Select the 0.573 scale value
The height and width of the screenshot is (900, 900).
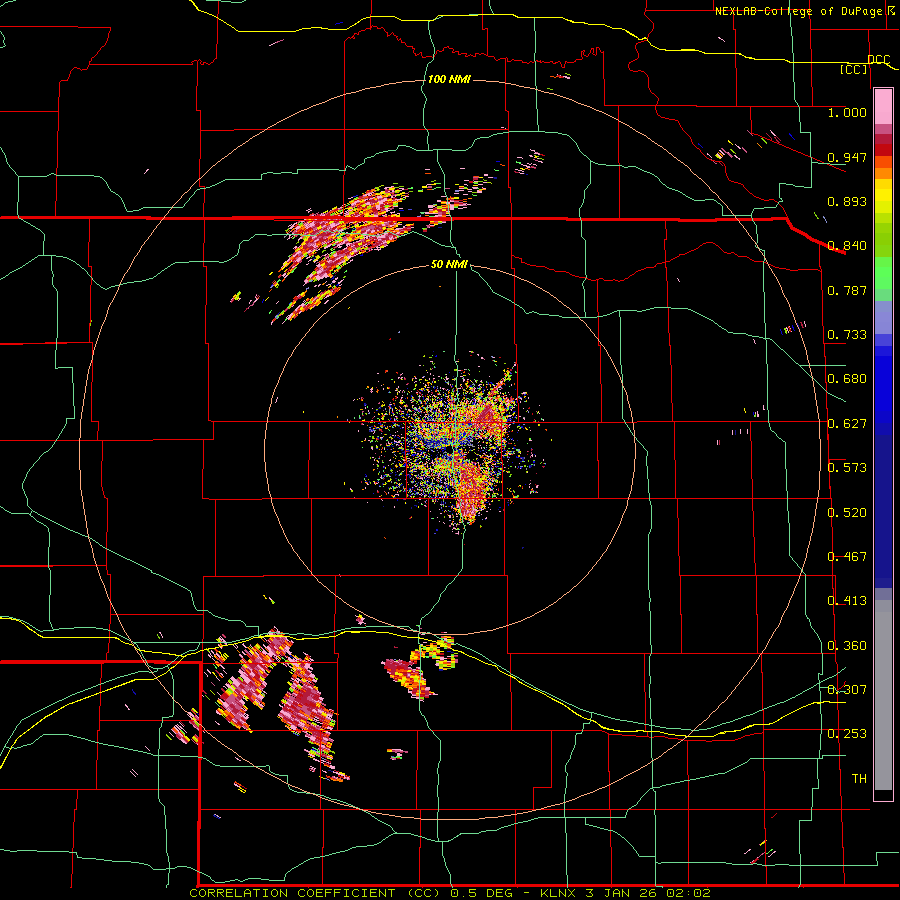[847, 468]
